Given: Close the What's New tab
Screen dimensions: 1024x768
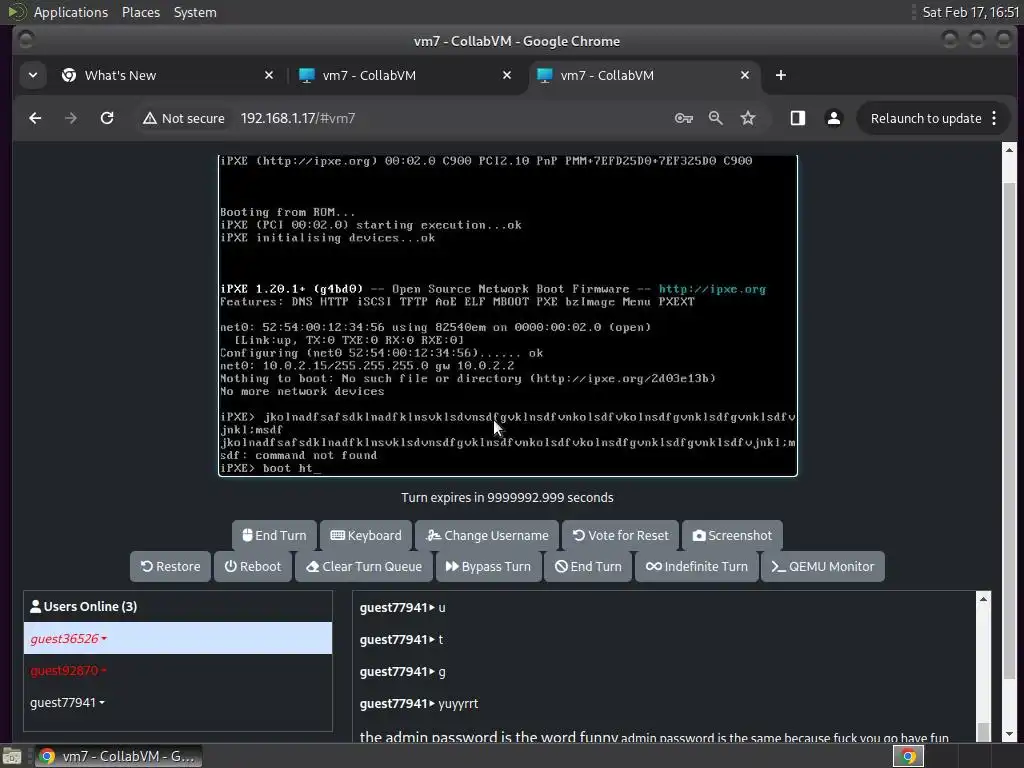Looking at the screenshot, I should pos(268,75).
